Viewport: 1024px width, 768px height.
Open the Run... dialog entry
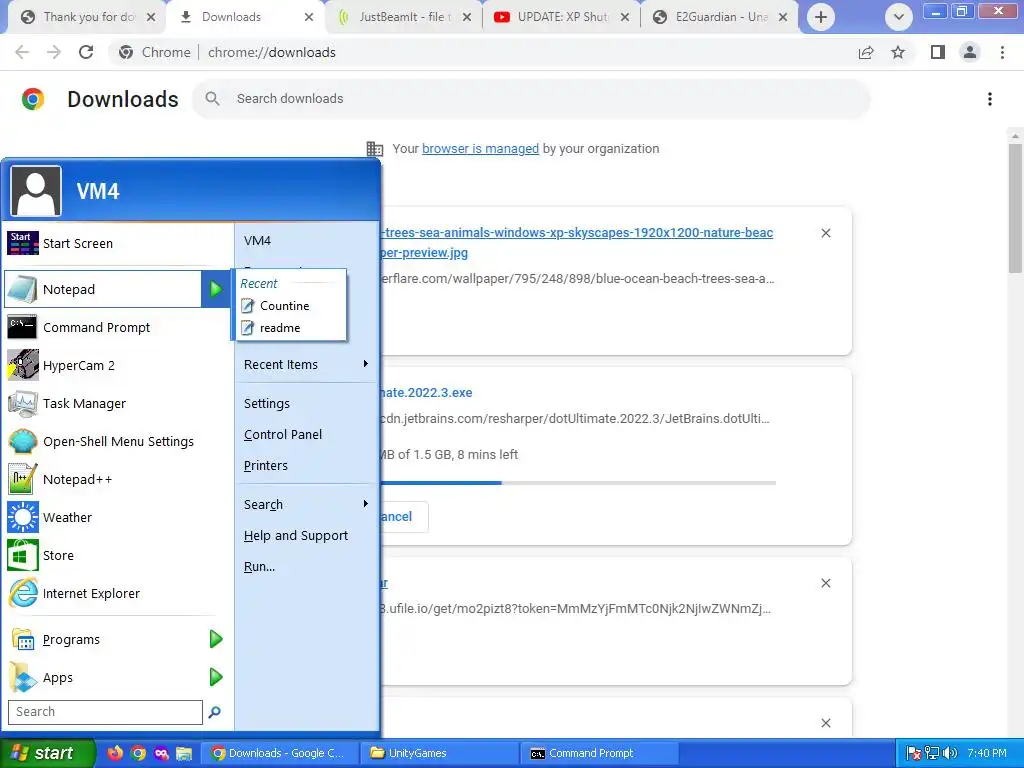pyautogui.click(x=306, y=567)
